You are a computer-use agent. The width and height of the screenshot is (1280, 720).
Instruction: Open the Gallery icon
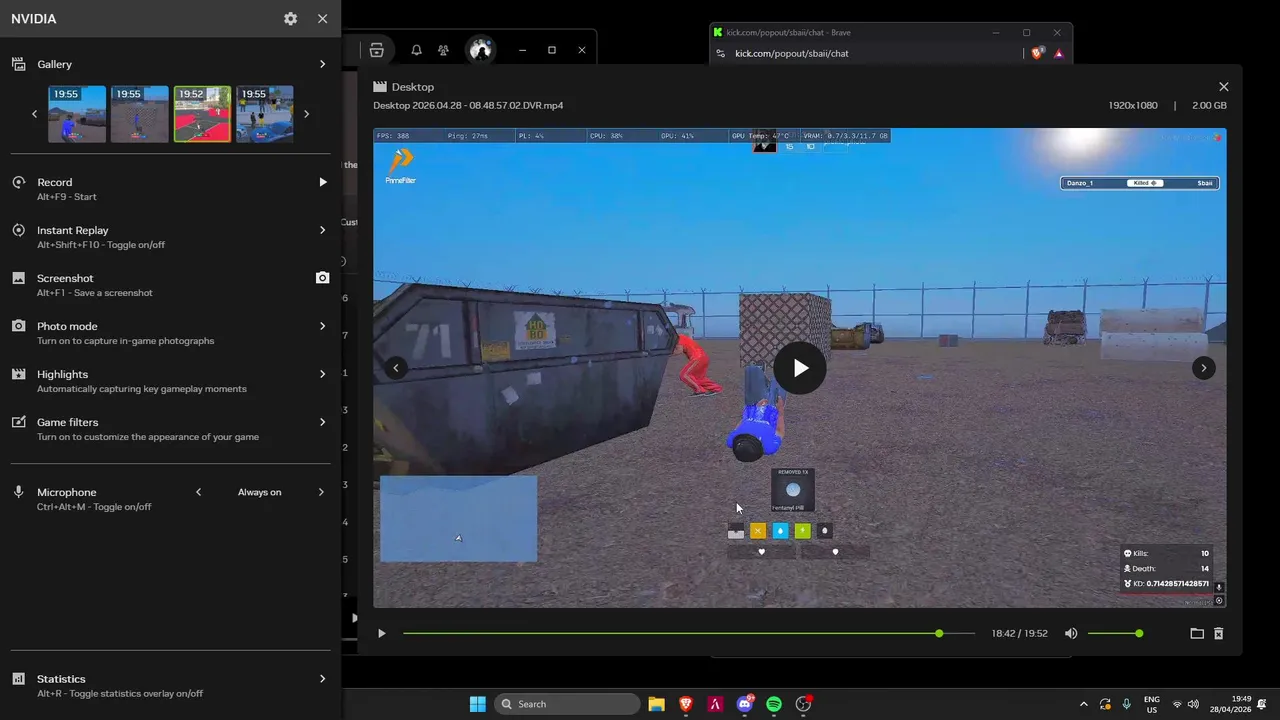pyautogui.click(x=18, y=64)
